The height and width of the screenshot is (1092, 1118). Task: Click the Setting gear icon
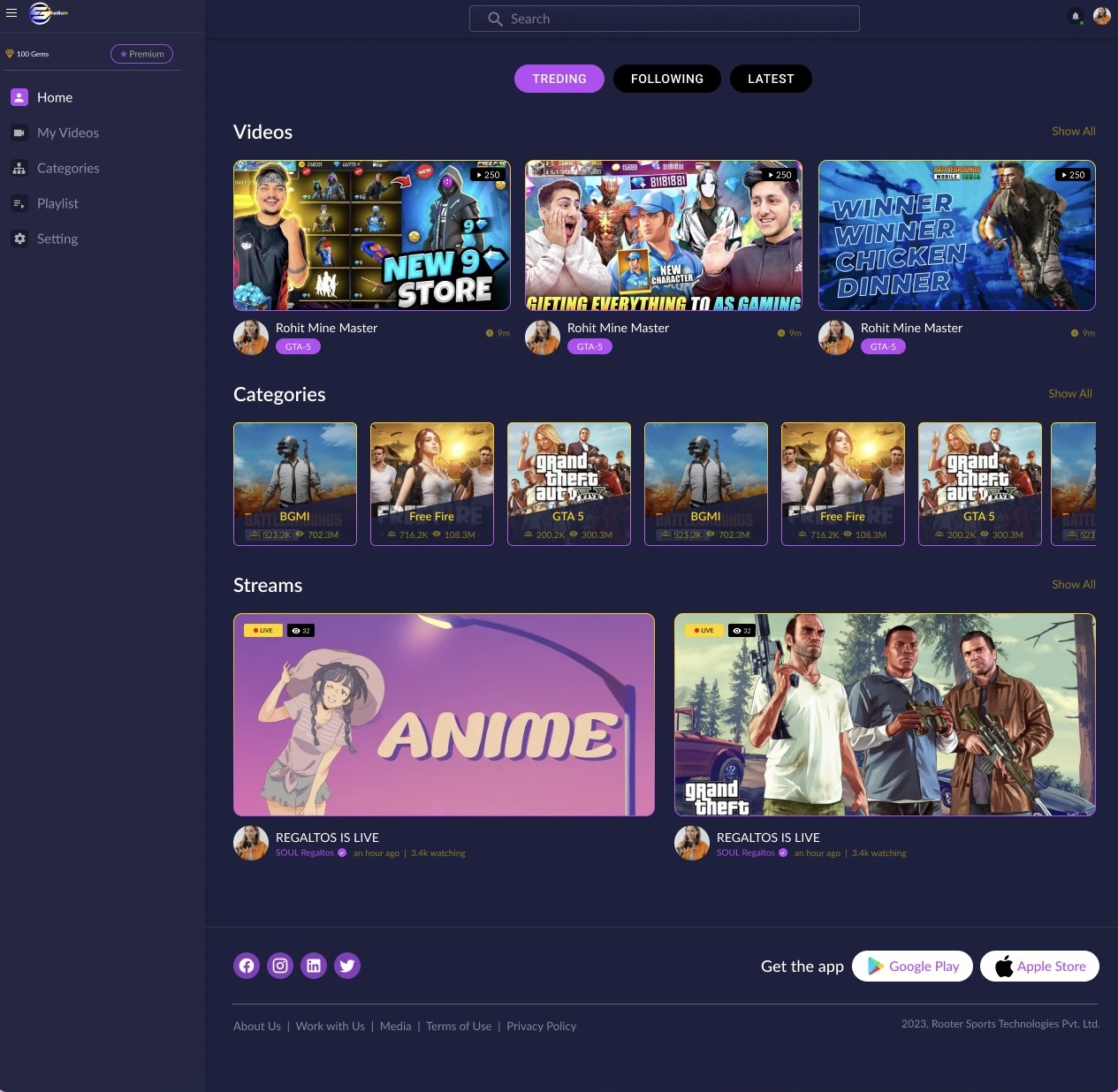pos(19,239)
